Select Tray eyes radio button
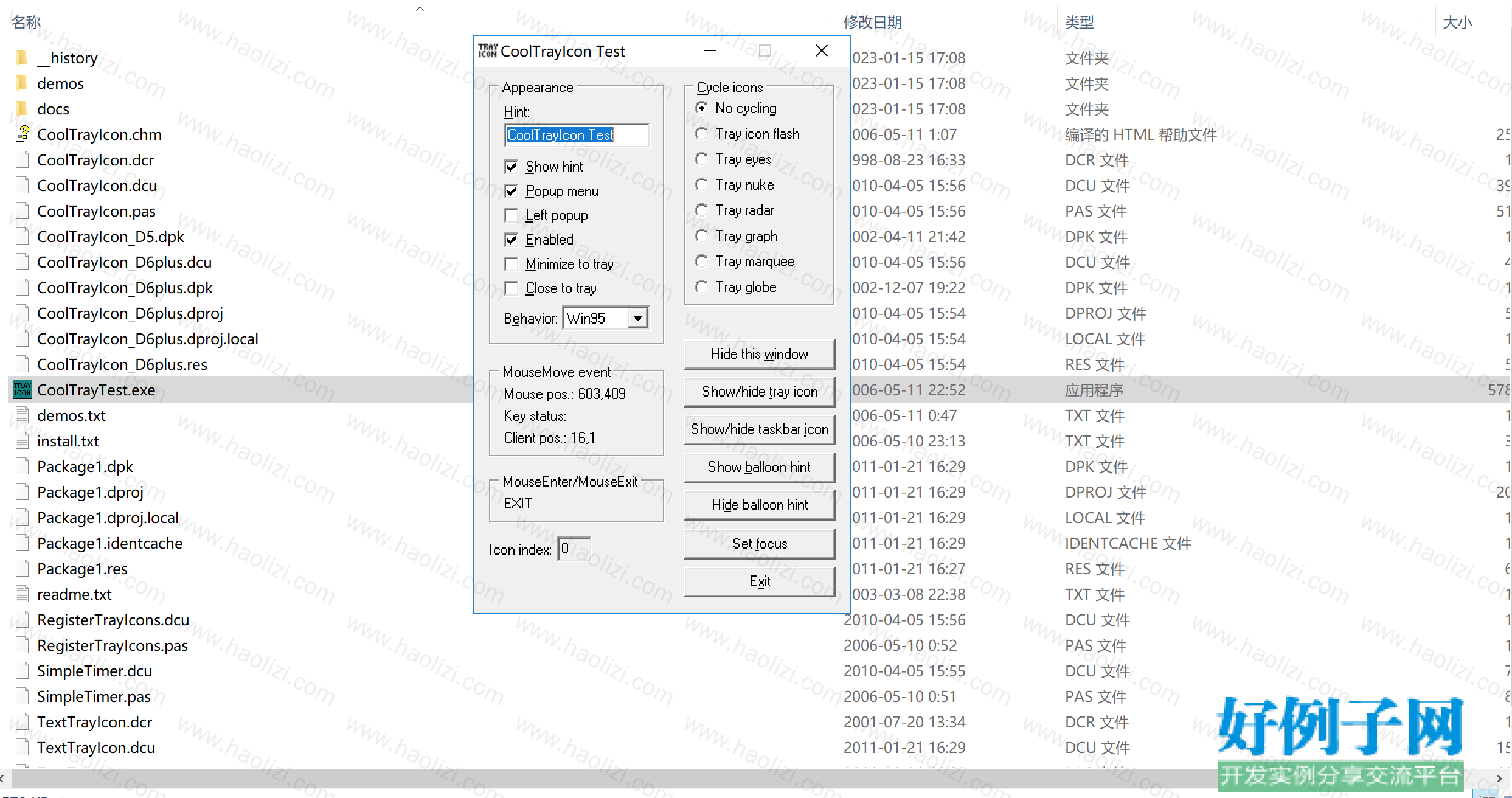The width and height of the screenshot is (1512, 798). (x=701, y=159)
